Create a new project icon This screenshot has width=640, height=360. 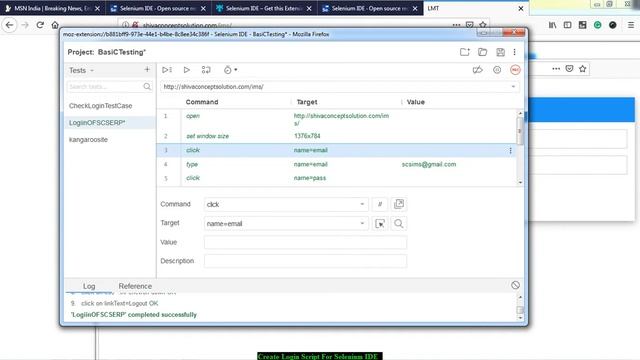coord(464,52)
